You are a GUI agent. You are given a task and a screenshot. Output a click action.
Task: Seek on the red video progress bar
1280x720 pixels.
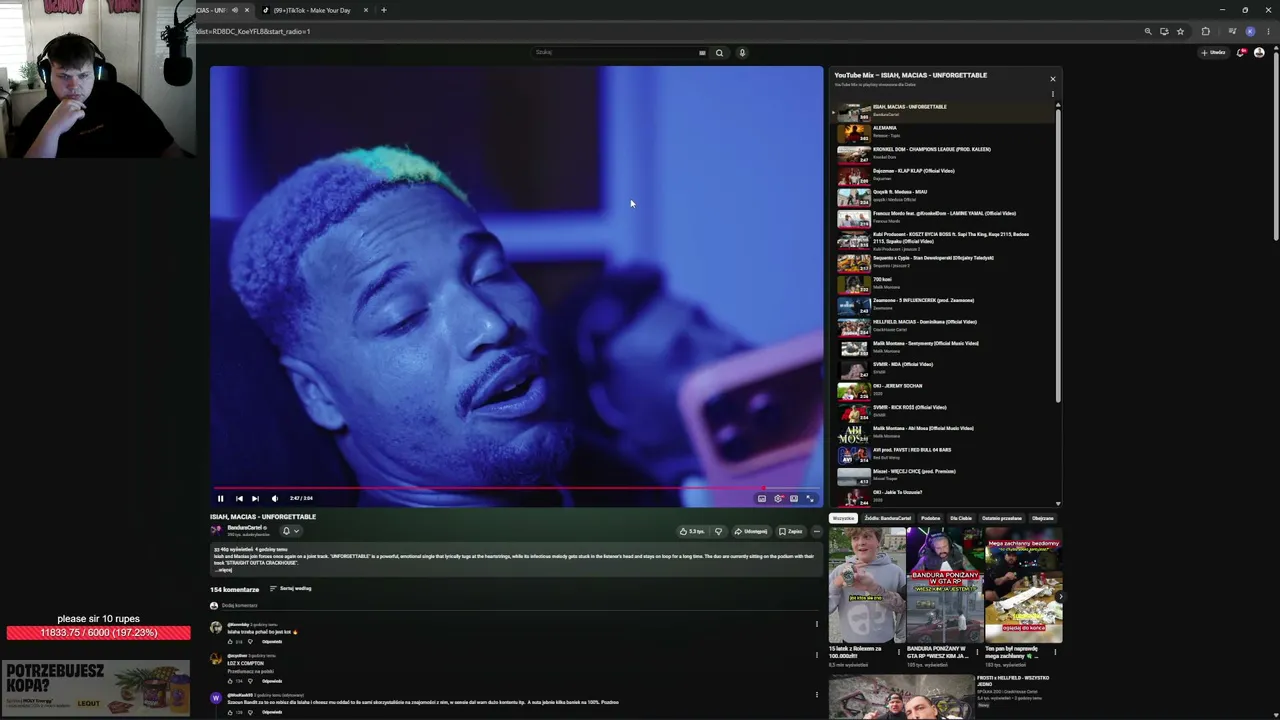click(516, 488)
